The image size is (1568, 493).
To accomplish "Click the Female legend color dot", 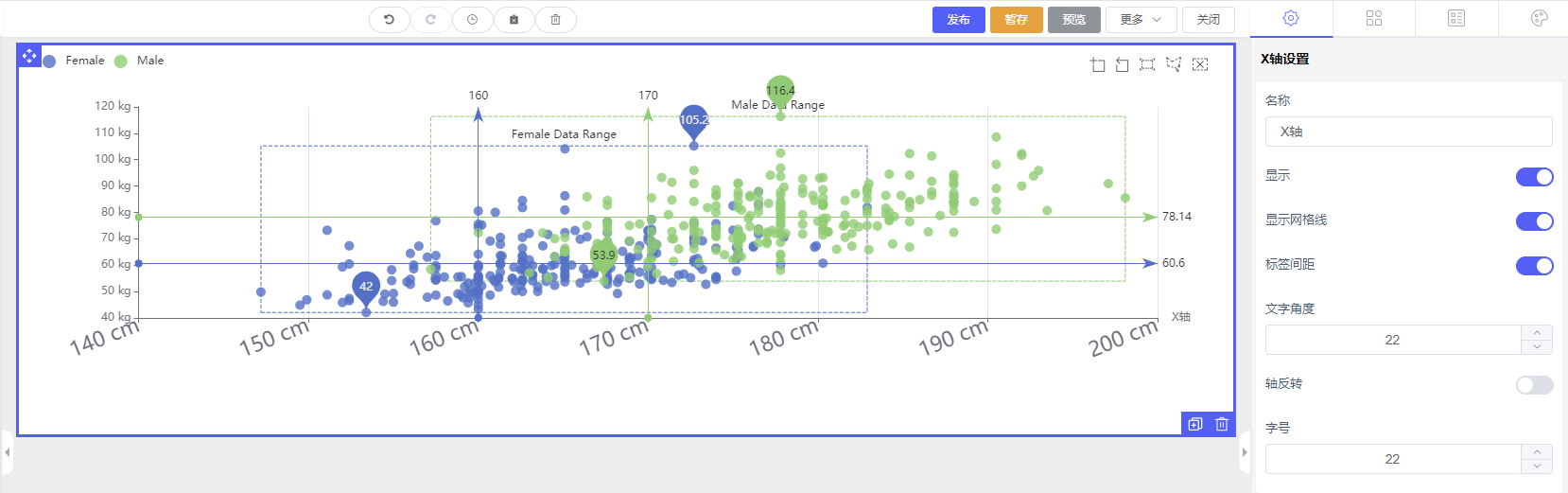I will point(49,61).
